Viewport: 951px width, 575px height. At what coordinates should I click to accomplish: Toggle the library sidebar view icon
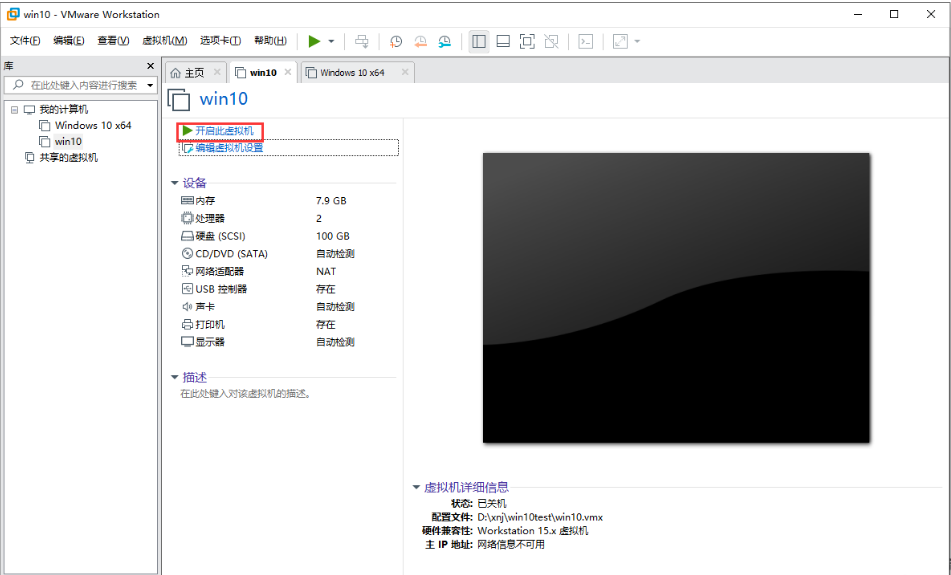click(x=479, y=41)
